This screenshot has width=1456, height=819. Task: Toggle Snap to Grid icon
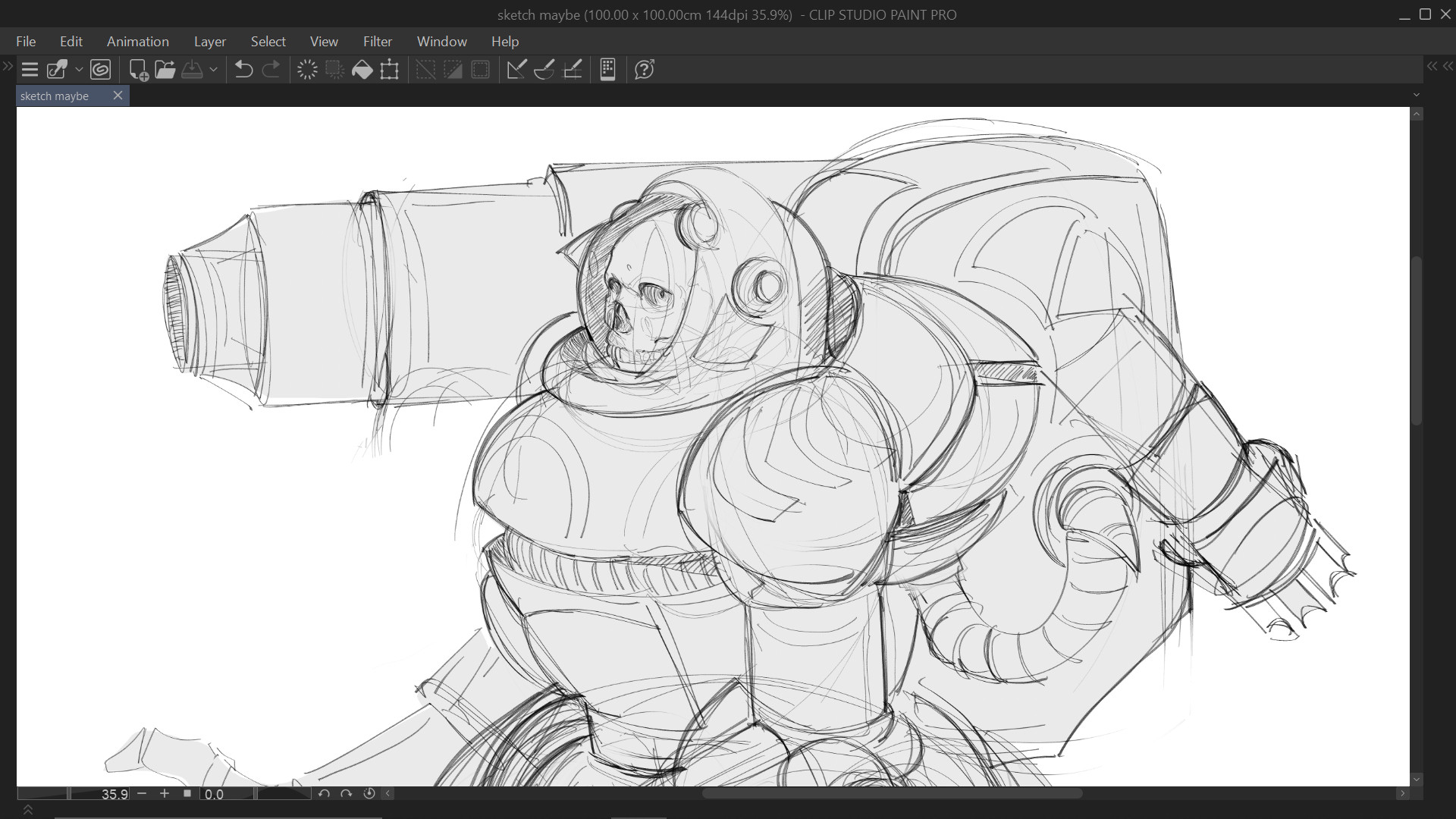(573, 70)
